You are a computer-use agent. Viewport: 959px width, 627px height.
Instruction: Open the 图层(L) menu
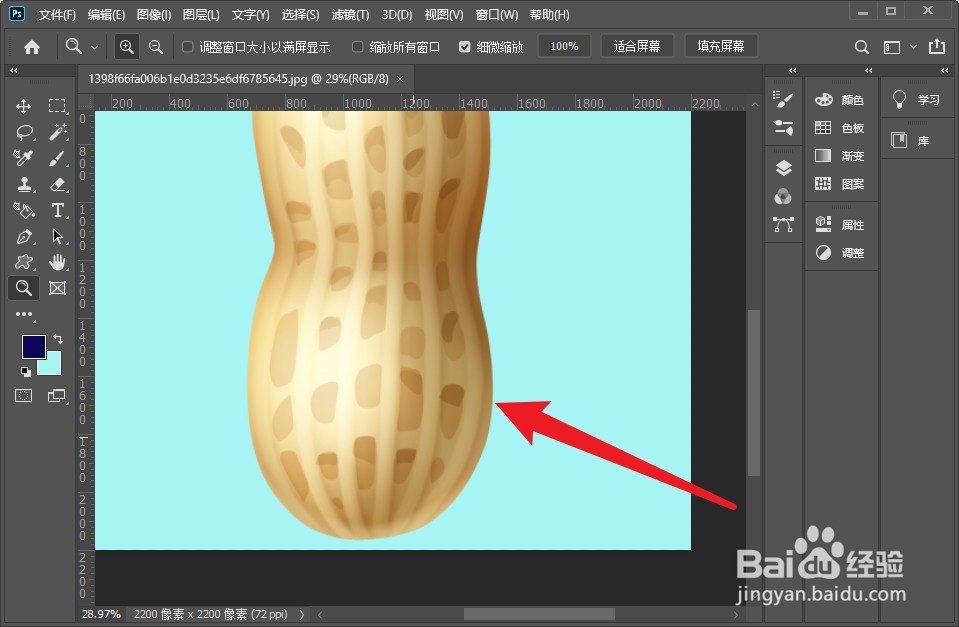pyautogui.click(x=201, y=14)
